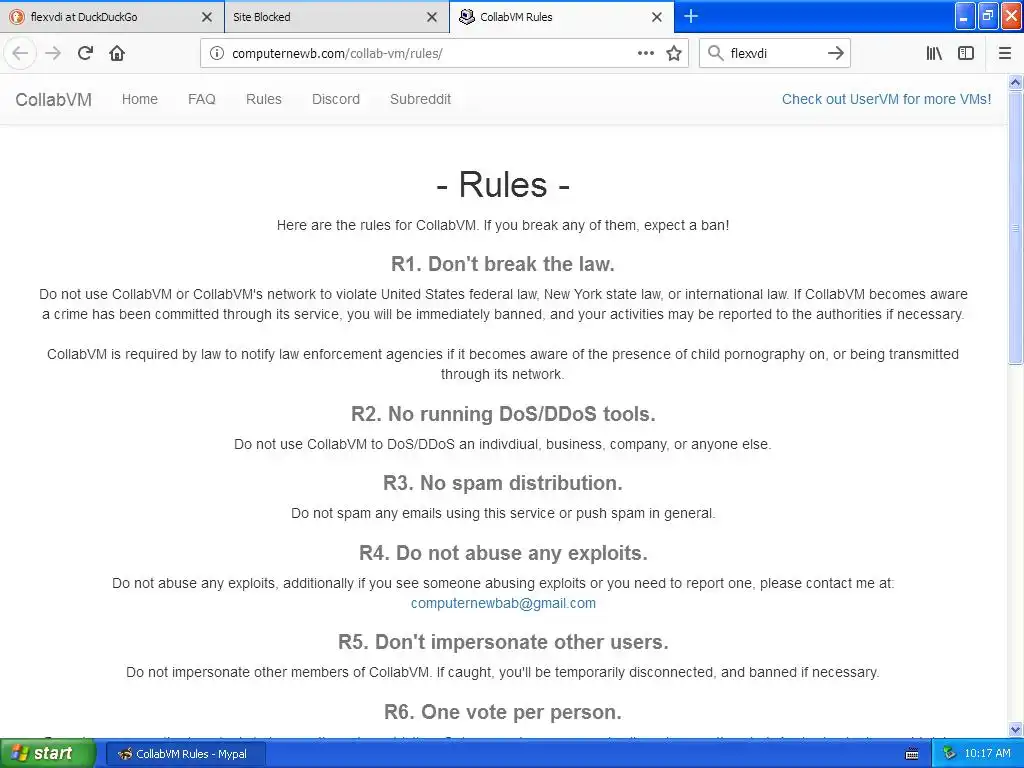This screenshot has width=1024, height=768.
Task: Select CollabVM Rules - Mypal taskbar button
Action: pos(185,754)
